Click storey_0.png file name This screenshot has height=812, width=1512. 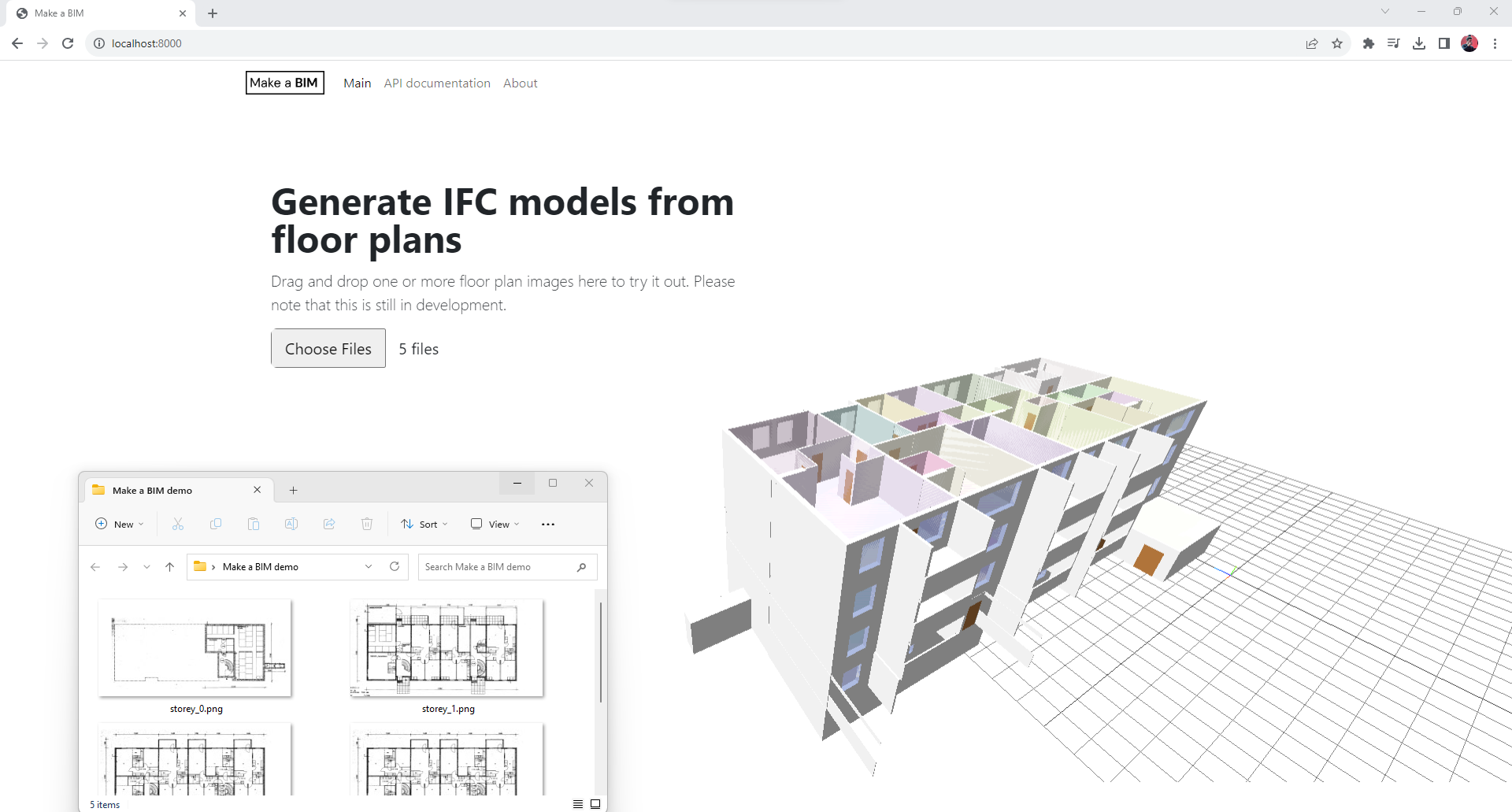[x=196, y=709]
